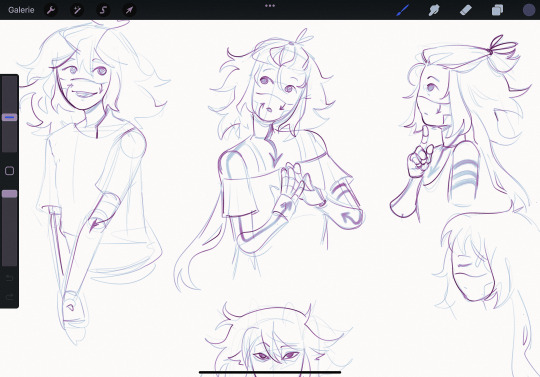This screenshot has height=377, width=540.
Task: Tap the home indicator bar at bottom
Action: pyautogui.click(x=270, y=372)
